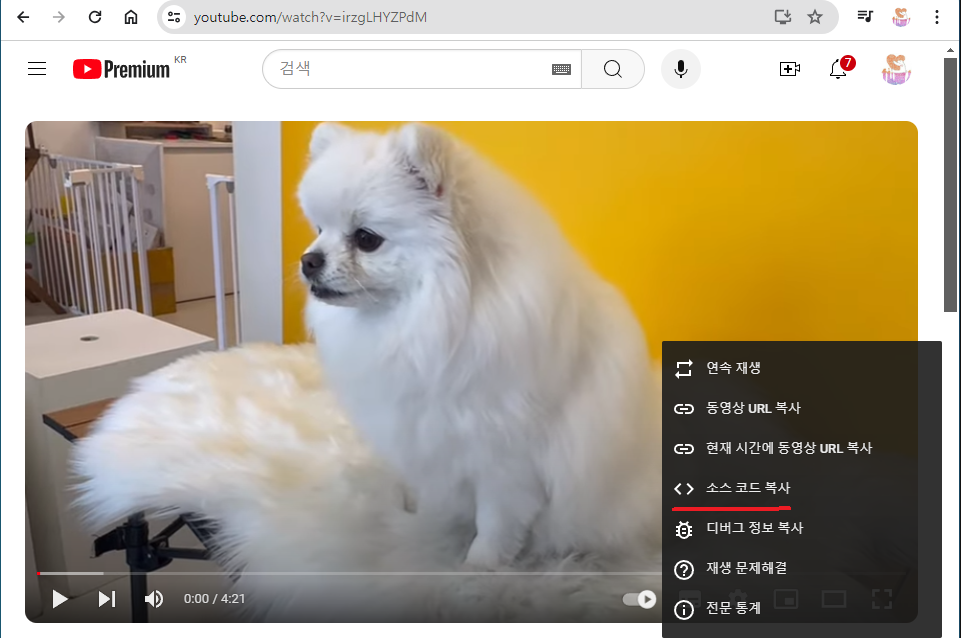Go back to the previous page
Viewport: 961px width, 638px height.
point(23,17)
